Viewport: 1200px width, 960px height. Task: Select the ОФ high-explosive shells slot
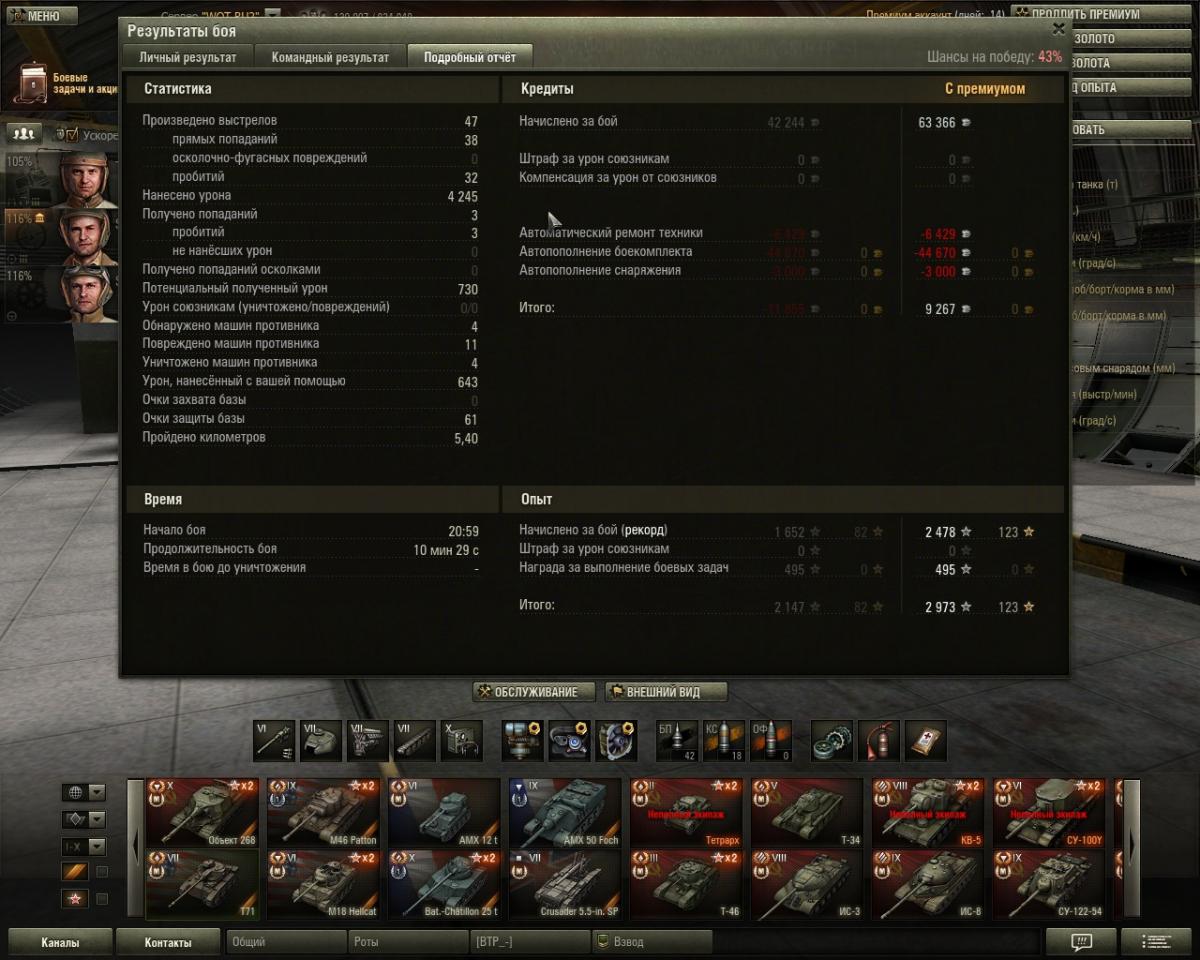point(771,741)
